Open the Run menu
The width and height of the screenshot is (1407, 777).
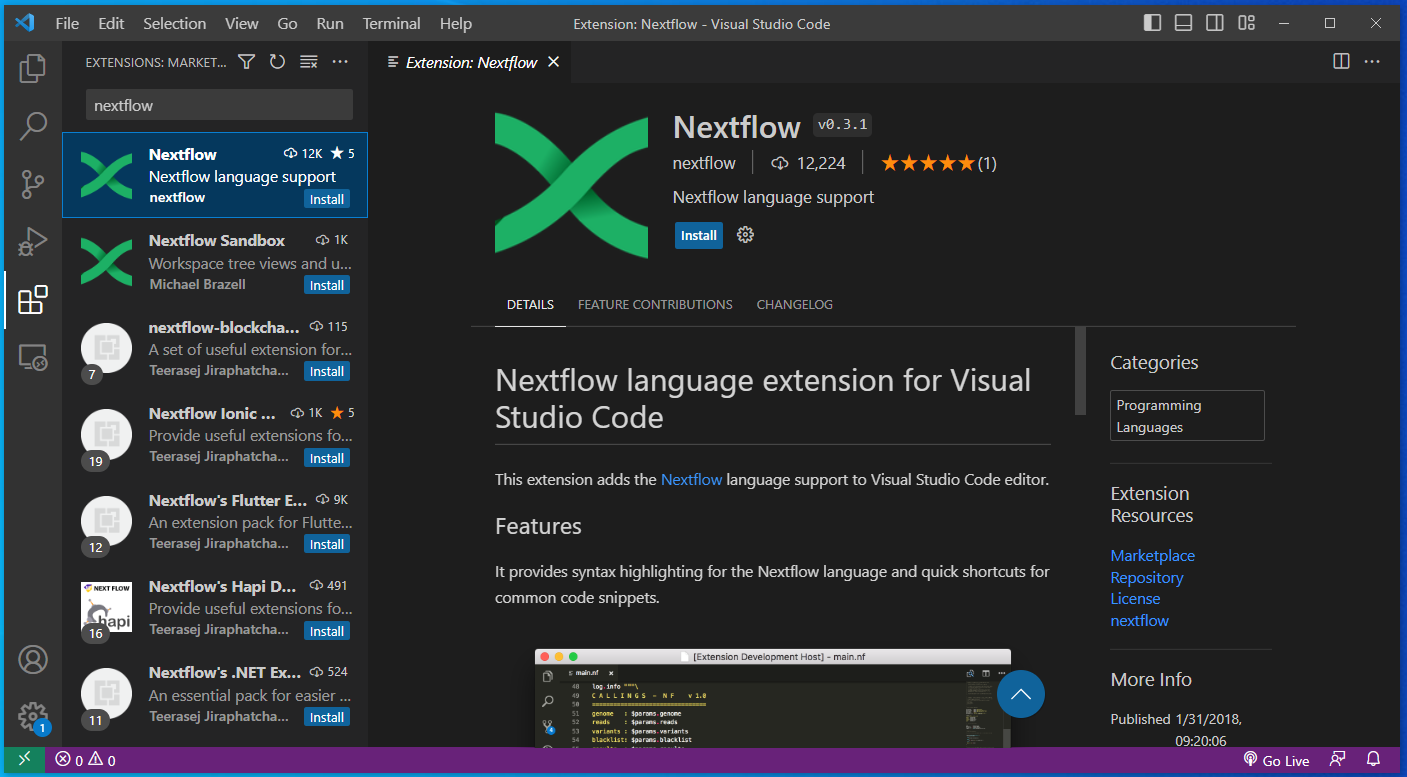point(330,23)
